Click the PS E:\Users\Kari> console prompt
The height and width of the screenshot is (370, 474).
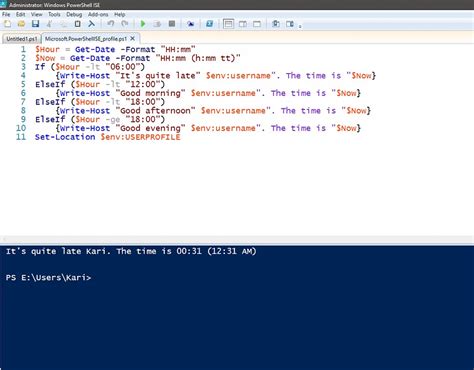[48, 278]
